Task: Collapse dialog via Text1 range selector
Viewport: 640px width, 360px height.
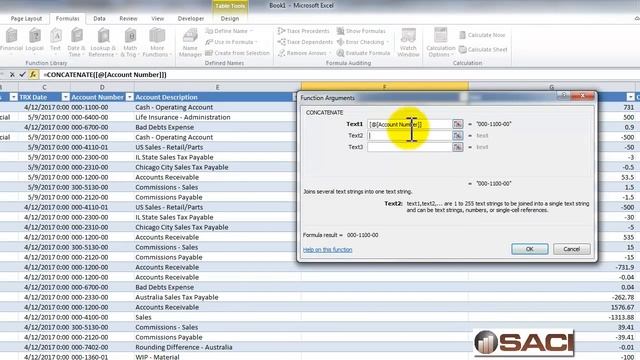Action: 458,124
